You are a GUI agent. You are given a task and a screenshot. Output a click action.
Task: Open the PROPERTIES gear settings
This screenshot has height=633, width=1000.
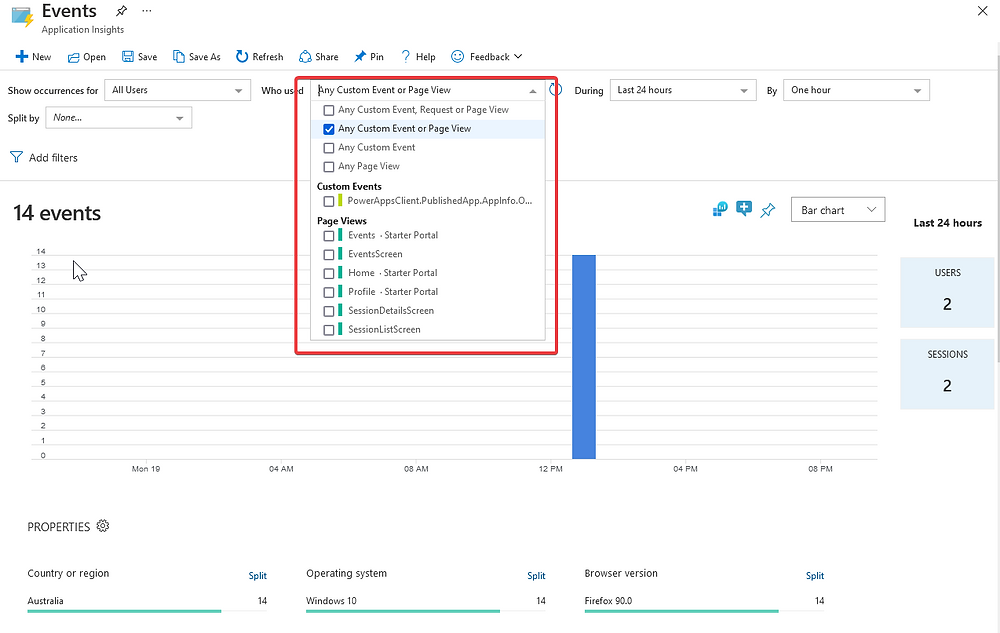tap(103, 526)
